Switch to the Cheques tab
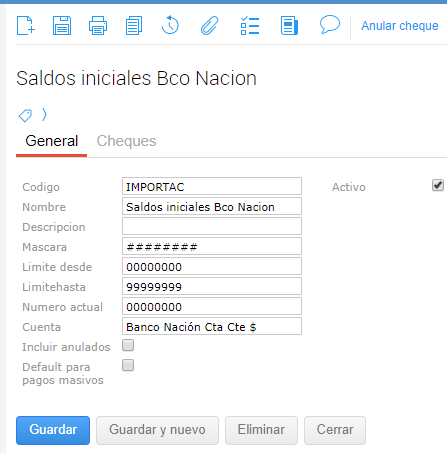The height and width of the screenshot is (453, 447). 126,141
